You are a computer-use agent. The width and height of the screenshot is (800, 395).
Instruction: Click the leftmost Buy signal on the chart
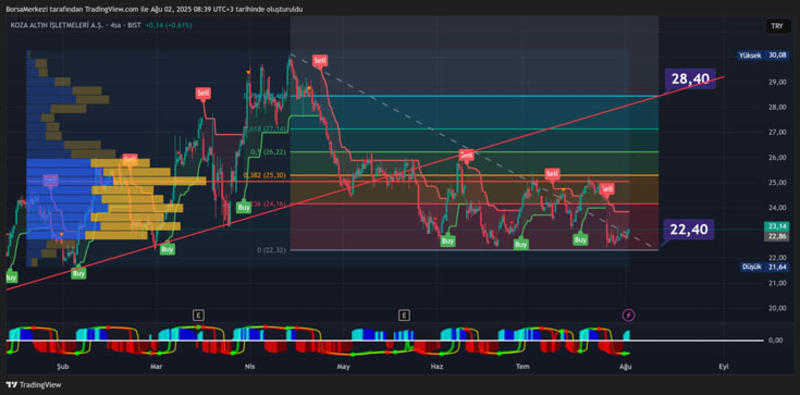pos(10,277)
